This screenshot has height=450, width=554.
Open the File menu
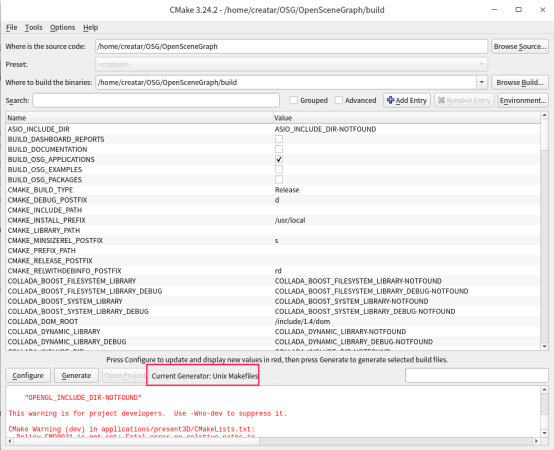[11, 27]
